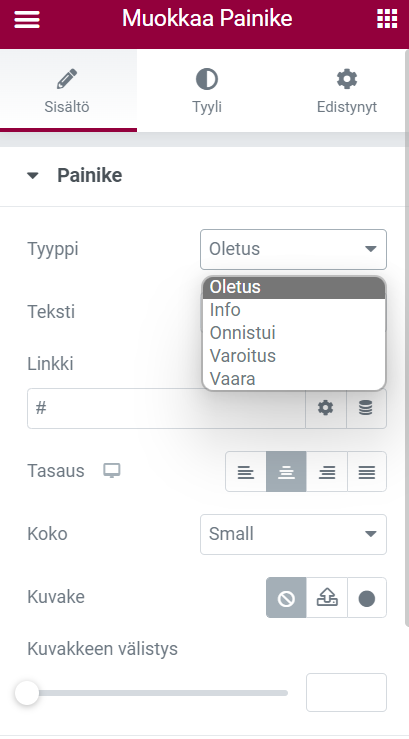This screenshot has width=409, height=739.
Task: Open the icon library circle button
Action: [x=367, y=598]
